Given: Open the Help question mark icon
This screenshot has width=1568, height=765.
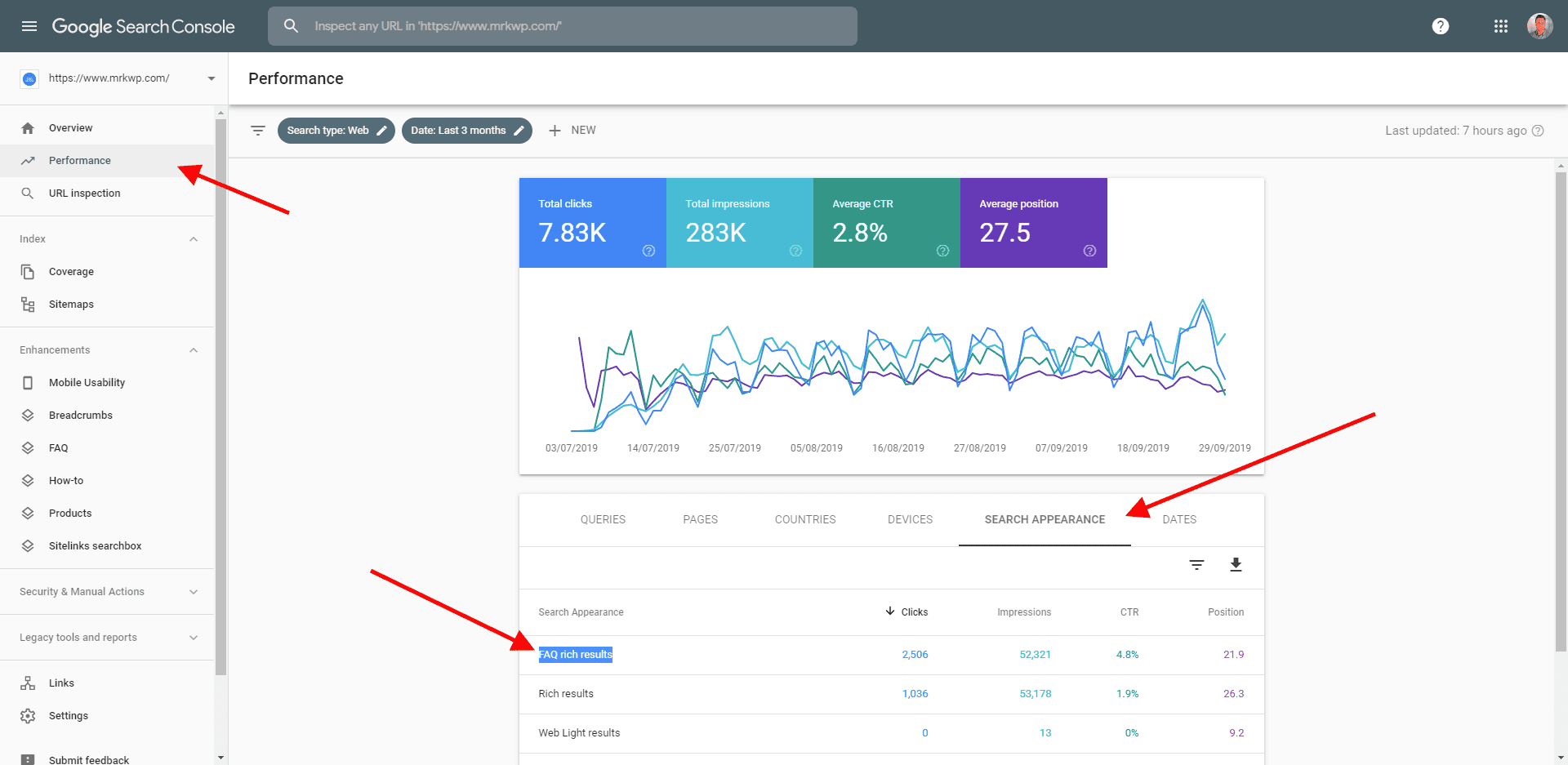Looking at the screenshot, I should point(1441,26).
